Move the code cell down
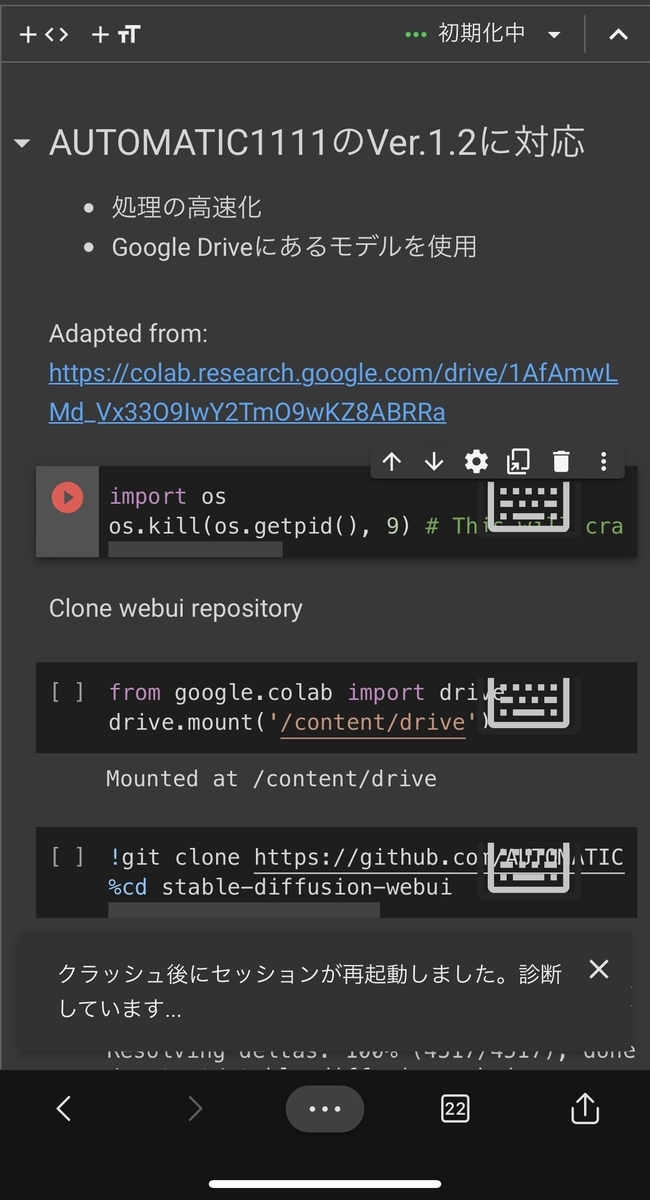 pyautogui.click(x=434, y=461)
